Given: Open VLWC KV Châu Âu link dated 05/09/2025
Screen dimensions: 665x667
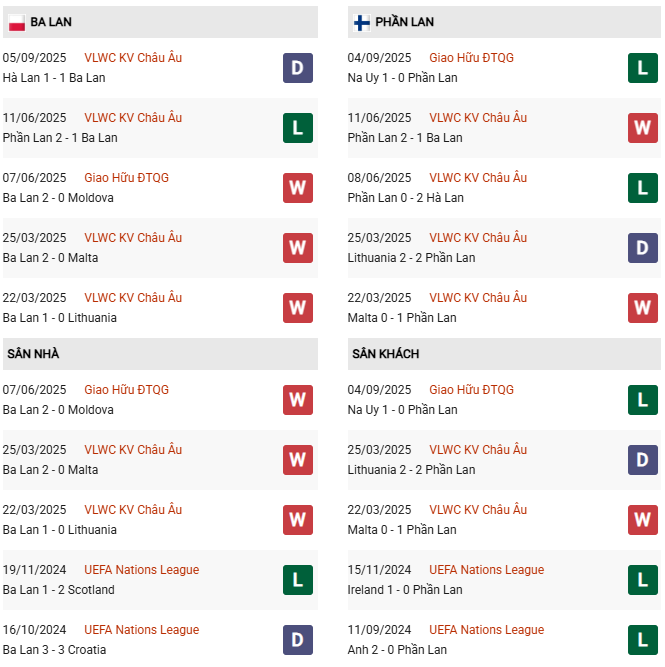Looking at the screenshot, I should [x=133, y=57].
